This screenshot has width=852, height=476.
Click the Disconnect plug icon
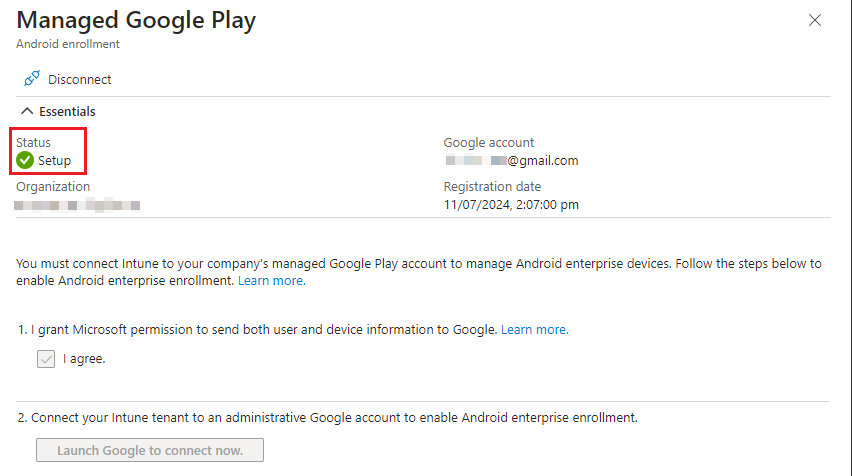click(x=31, y=79)
